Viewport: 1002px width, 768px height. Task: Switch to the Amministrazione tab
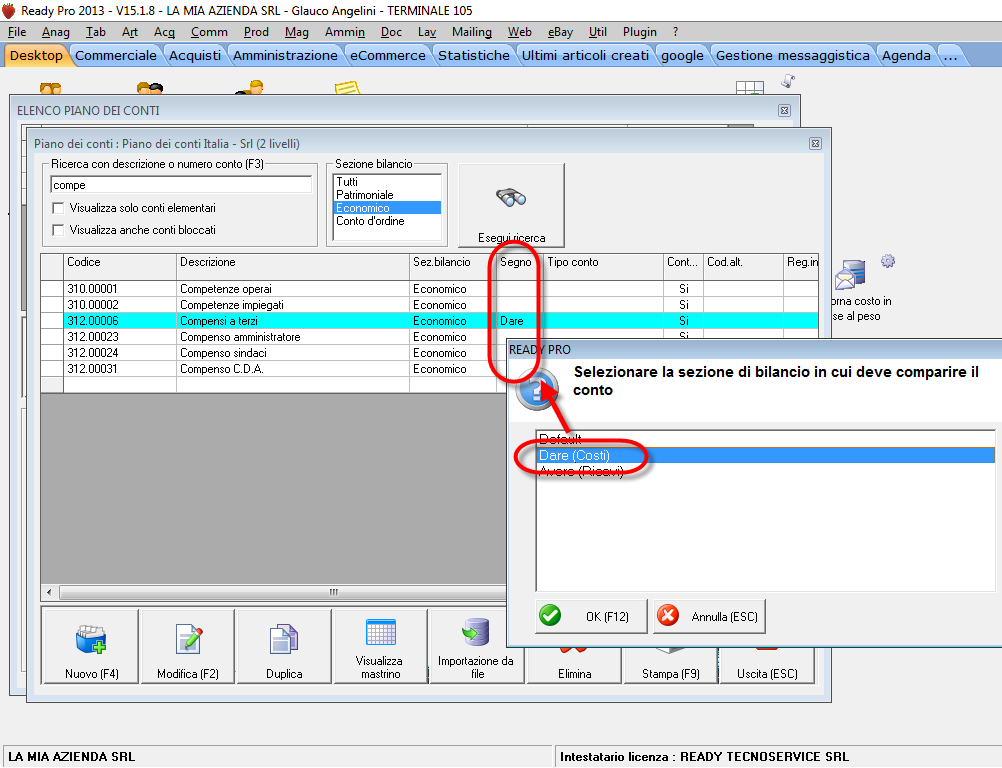tap(285, 56)
